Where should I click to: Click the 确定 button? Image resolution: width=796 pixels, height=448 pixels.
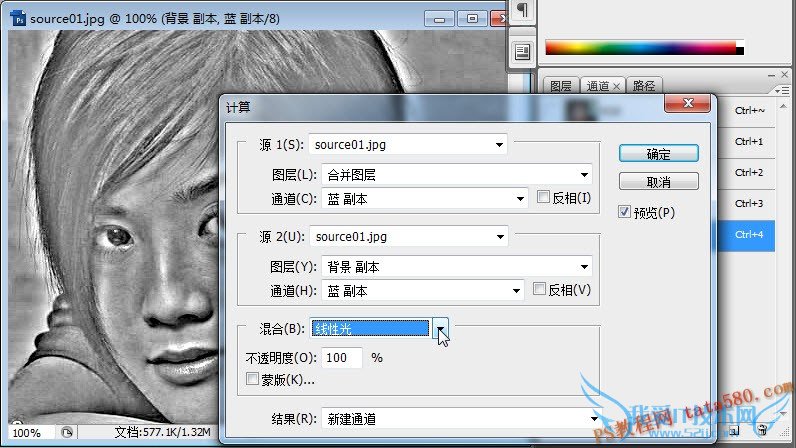(x=658, y=153)
